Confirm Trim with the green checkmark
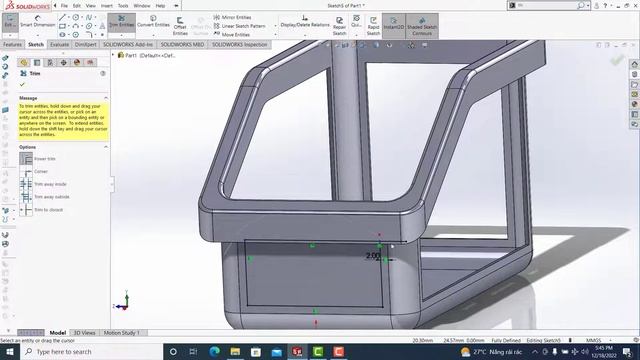This screenshot has width=640, height=360. [22, 84]
